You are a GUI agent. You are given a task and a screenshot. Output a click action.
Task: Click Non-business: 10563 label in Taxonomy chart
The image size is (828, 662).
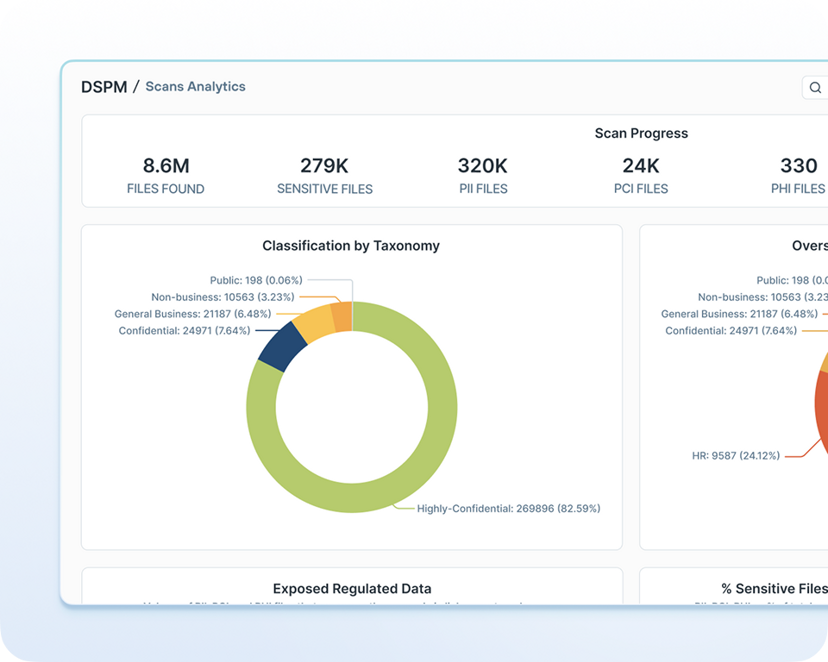point(223,297)
